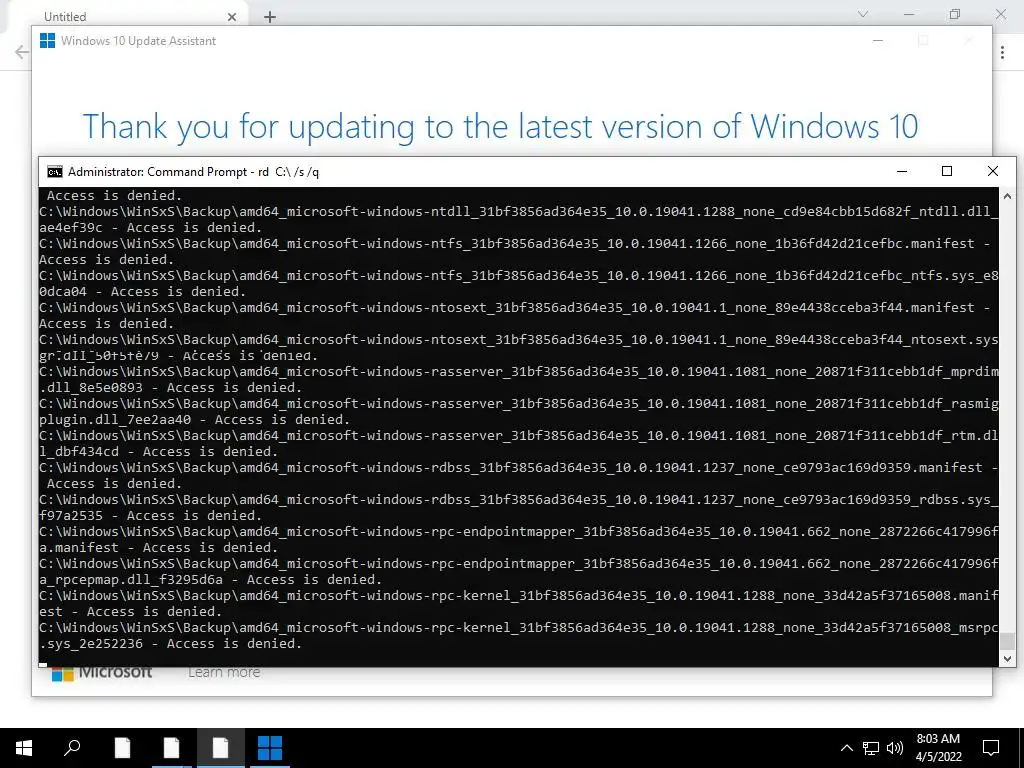Minimize the Command Prompt window

[x=902, y=171]
